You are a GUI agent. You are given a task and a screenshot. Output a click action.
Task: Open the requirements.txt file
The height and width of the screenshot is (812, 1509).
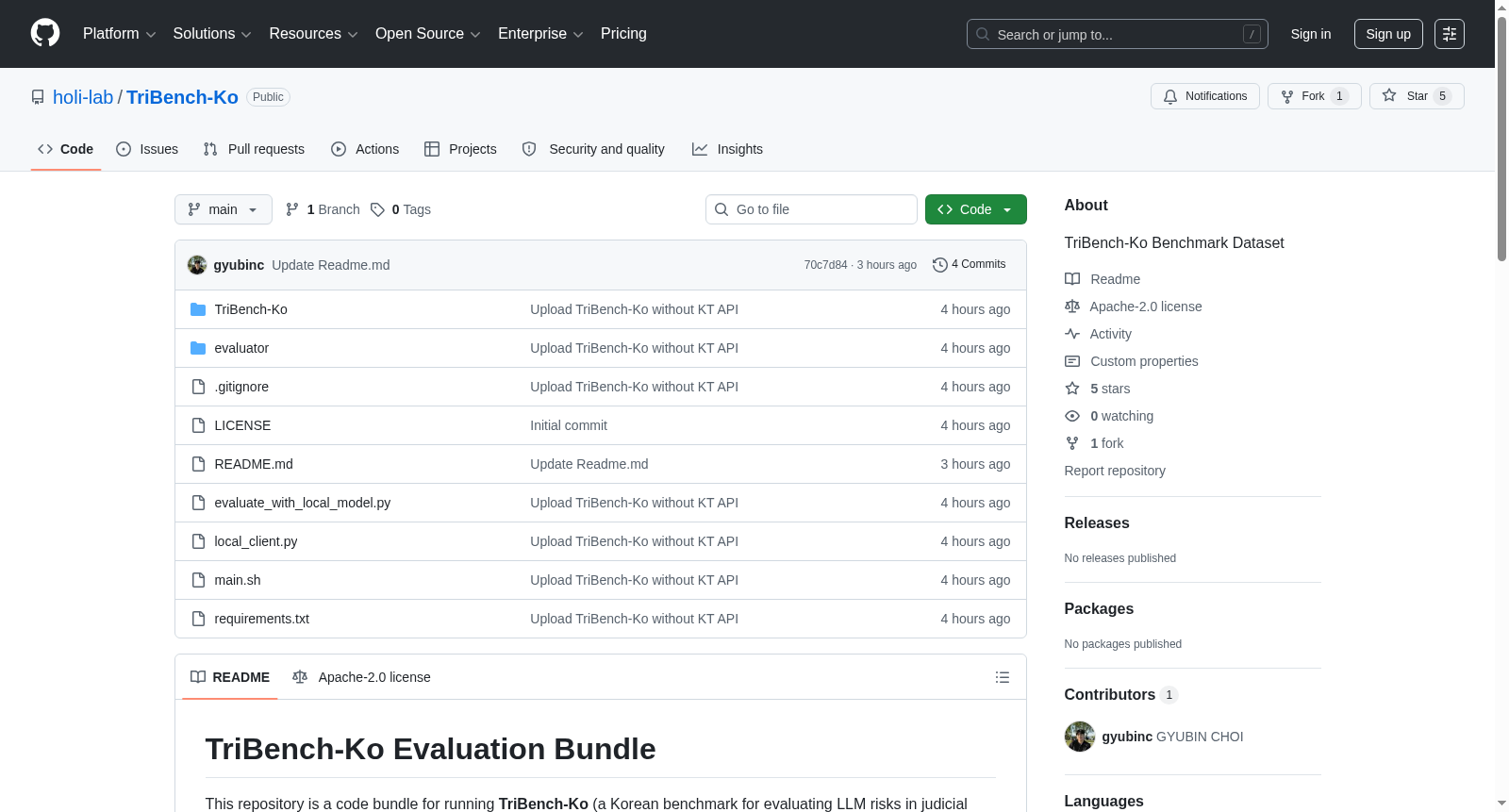[x=261, y=619]
